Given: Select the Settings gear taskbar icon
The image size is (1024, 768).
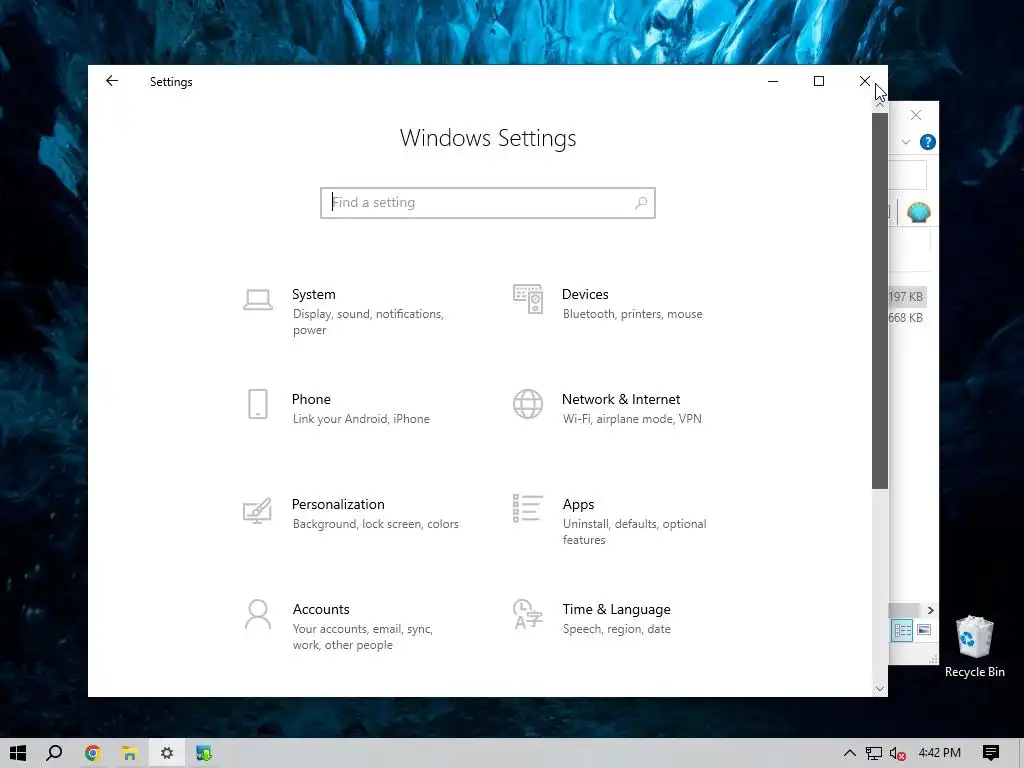Looking at the screenshot, I should pyautogui.click(x=167, y=753).
